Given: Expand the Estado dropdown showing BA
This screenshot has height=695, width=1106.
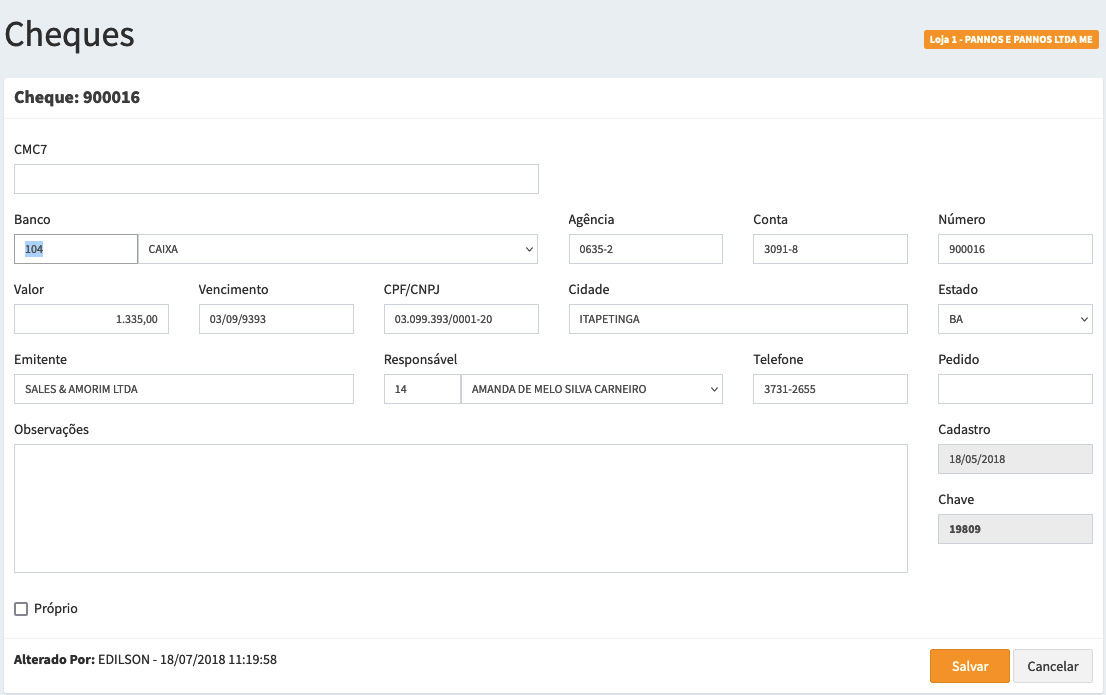Looking at the screenshot, I should point(1015,319).
